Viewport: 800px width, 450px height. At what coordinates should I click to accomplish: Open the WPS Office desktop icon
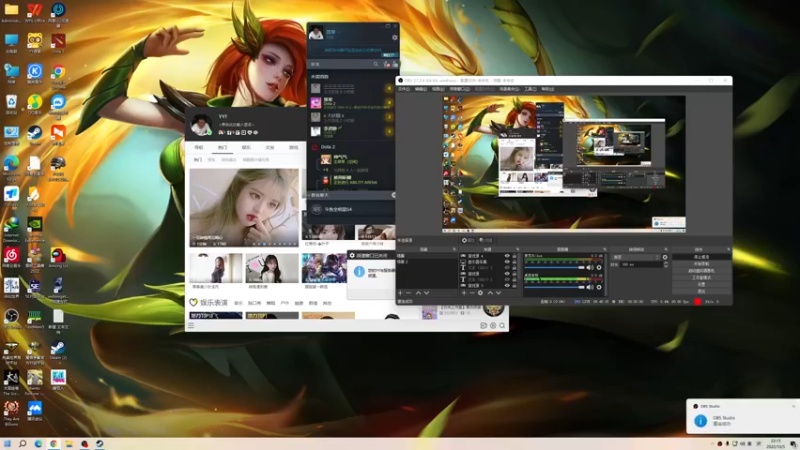(x=35, y=12)
